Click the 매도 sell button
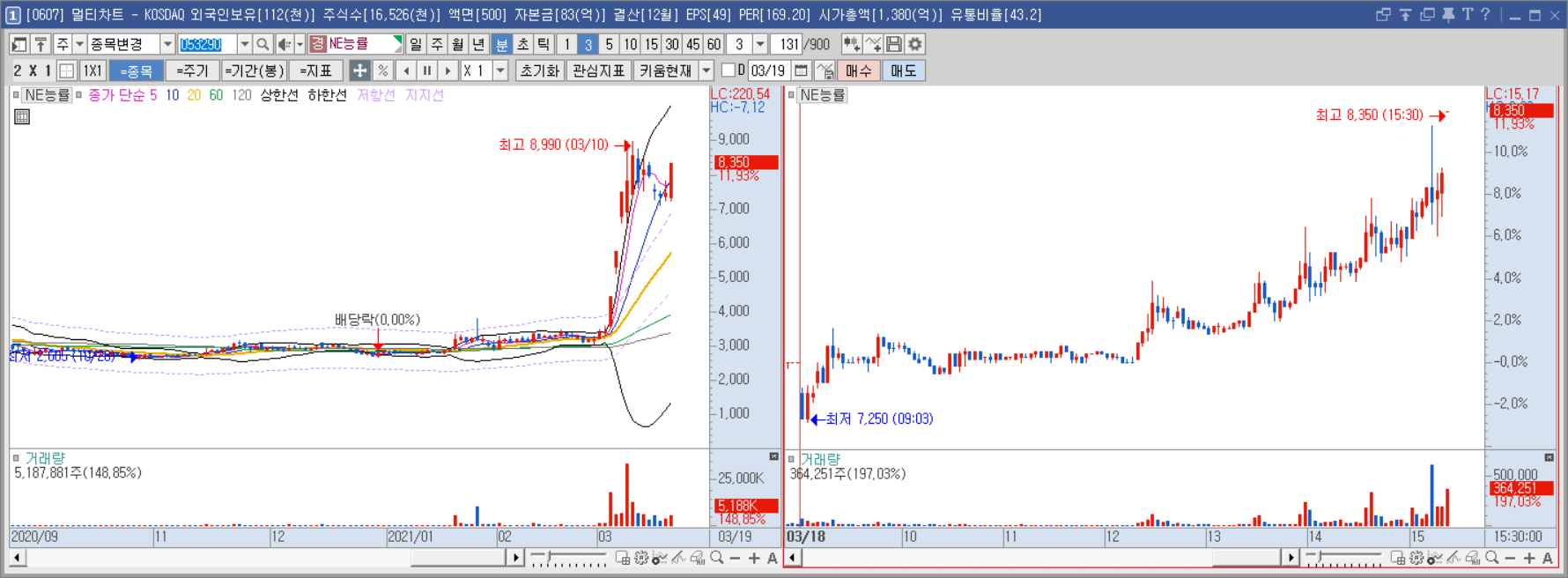The image size is (1568, 578). tap(903, 70)
